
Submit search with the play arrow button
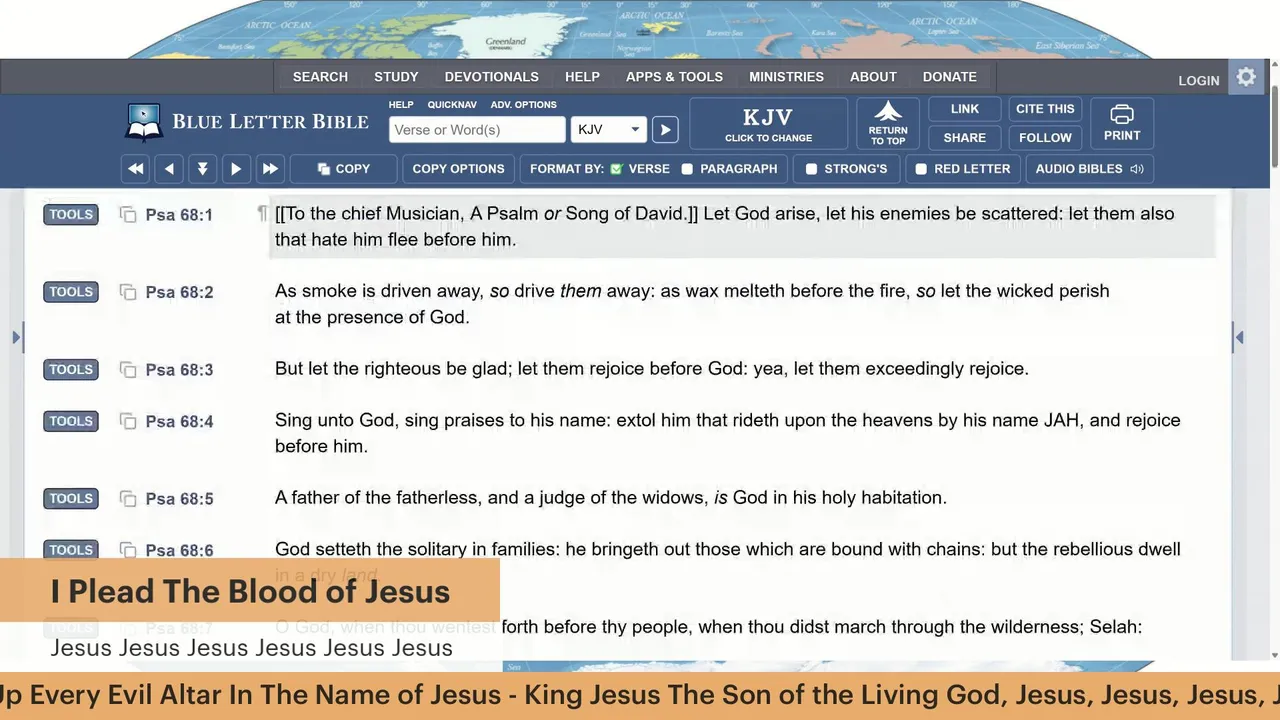pyautogui.click(x=665, y=130)
